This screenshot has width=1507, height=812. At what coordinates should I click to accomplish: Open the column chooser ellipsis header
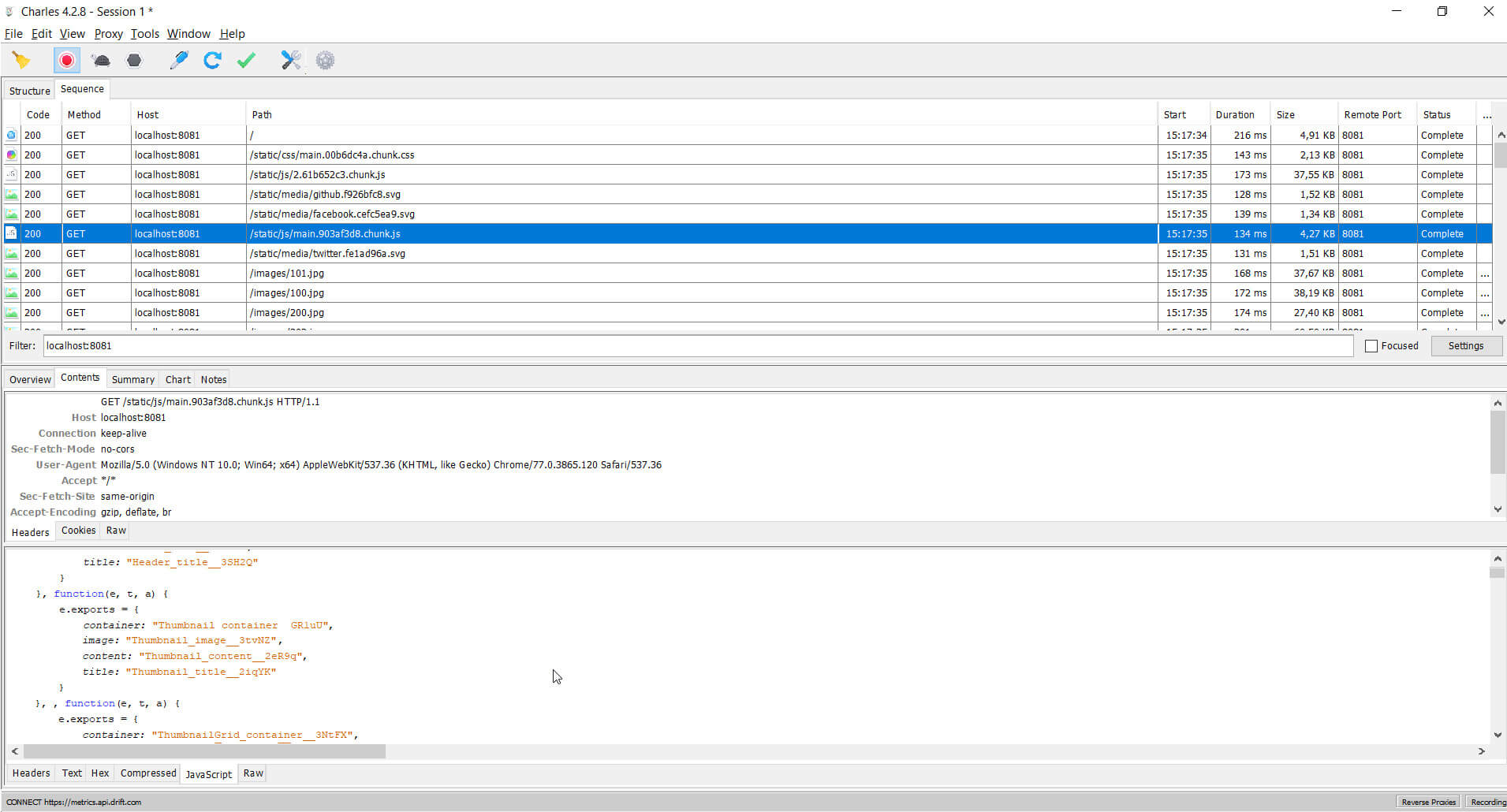click(1486, 115)
